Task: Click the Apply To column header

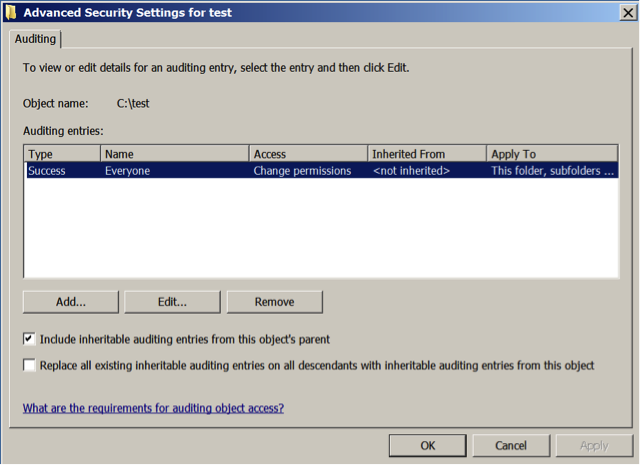Action: [551, 154]
